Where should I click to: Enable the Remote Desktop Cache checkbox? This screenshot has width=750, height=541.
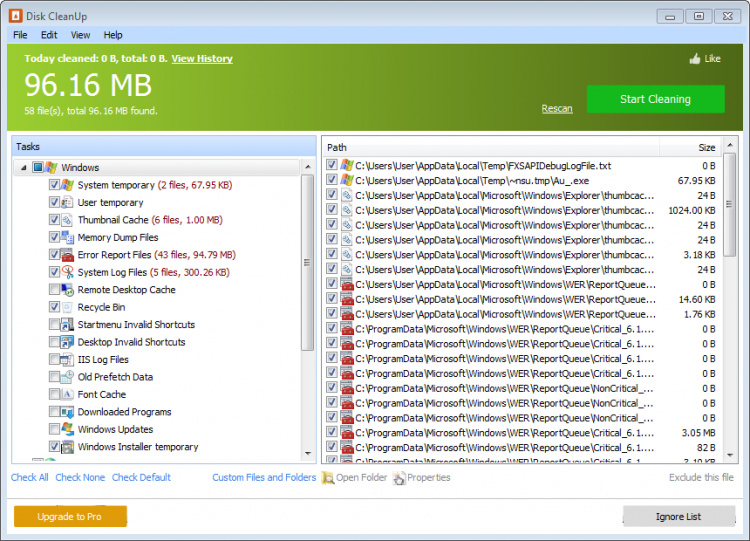tap(54, 289)
